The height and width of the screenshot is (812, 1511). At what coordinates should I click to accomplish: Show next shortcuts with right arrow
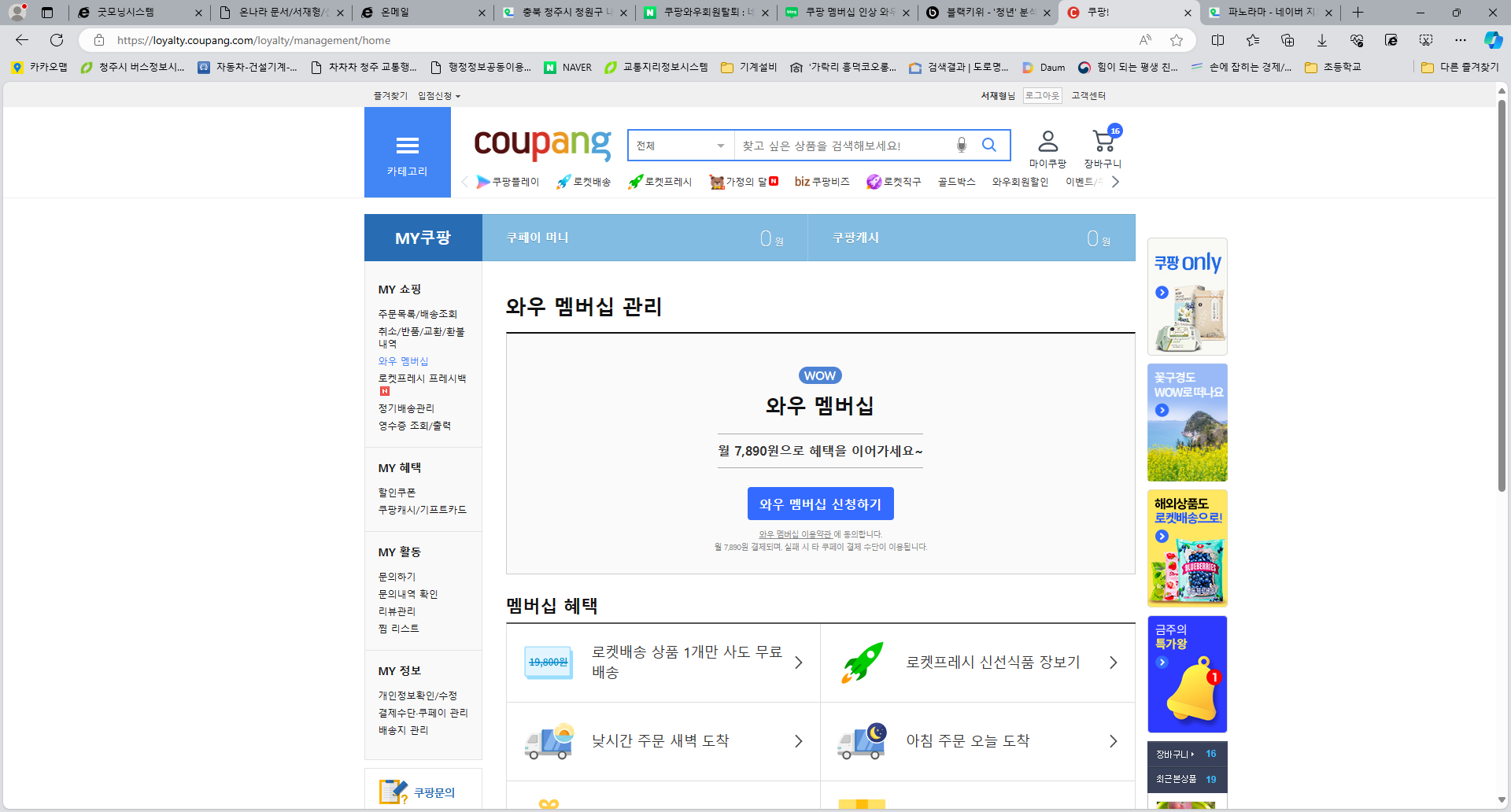point(1115,182)
